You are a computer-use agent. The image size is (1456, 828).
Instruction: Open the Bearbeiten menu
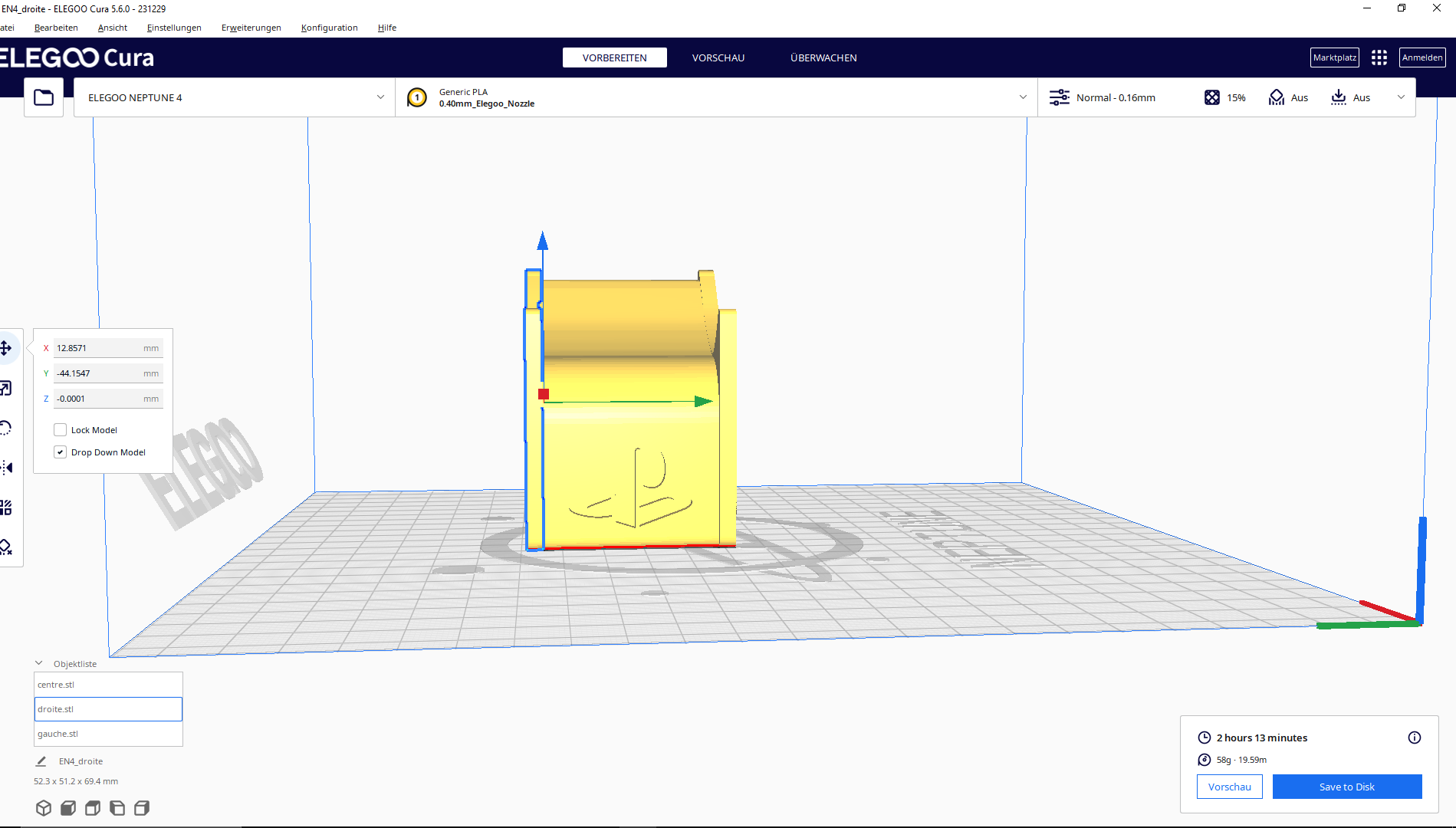coord(56,28)
